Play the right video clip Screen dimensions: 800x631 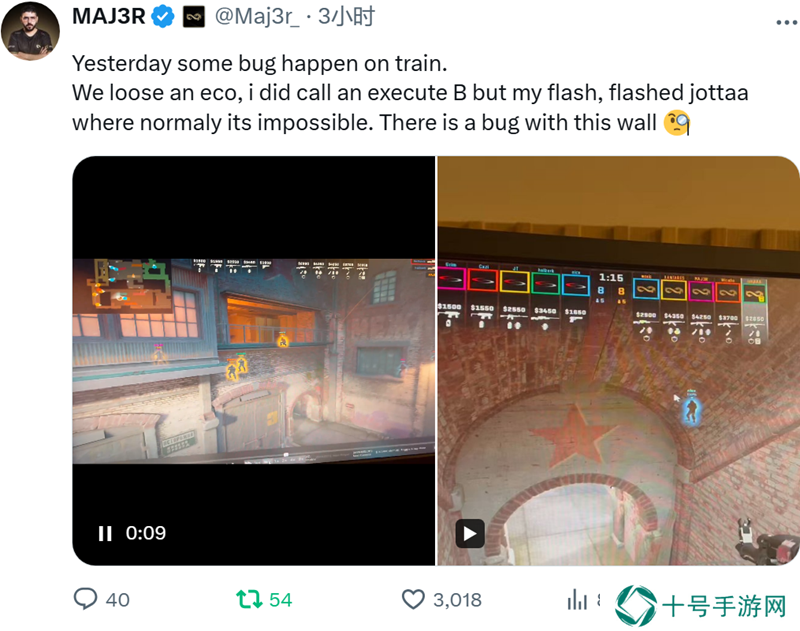point(470,534)
